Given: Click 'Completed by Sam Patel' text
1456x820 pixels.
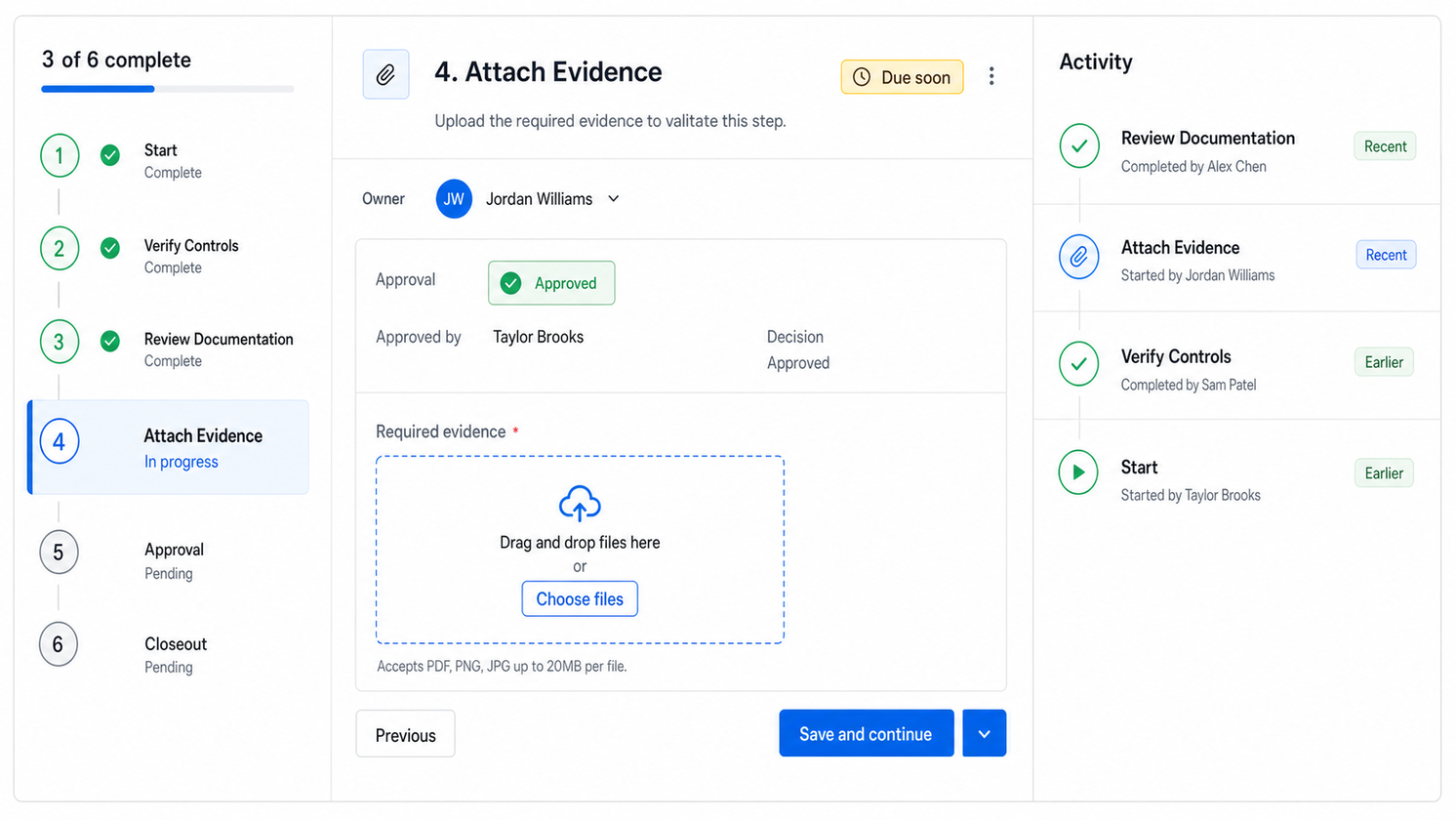Looking at the screenshot, I should pos(1189,385).
